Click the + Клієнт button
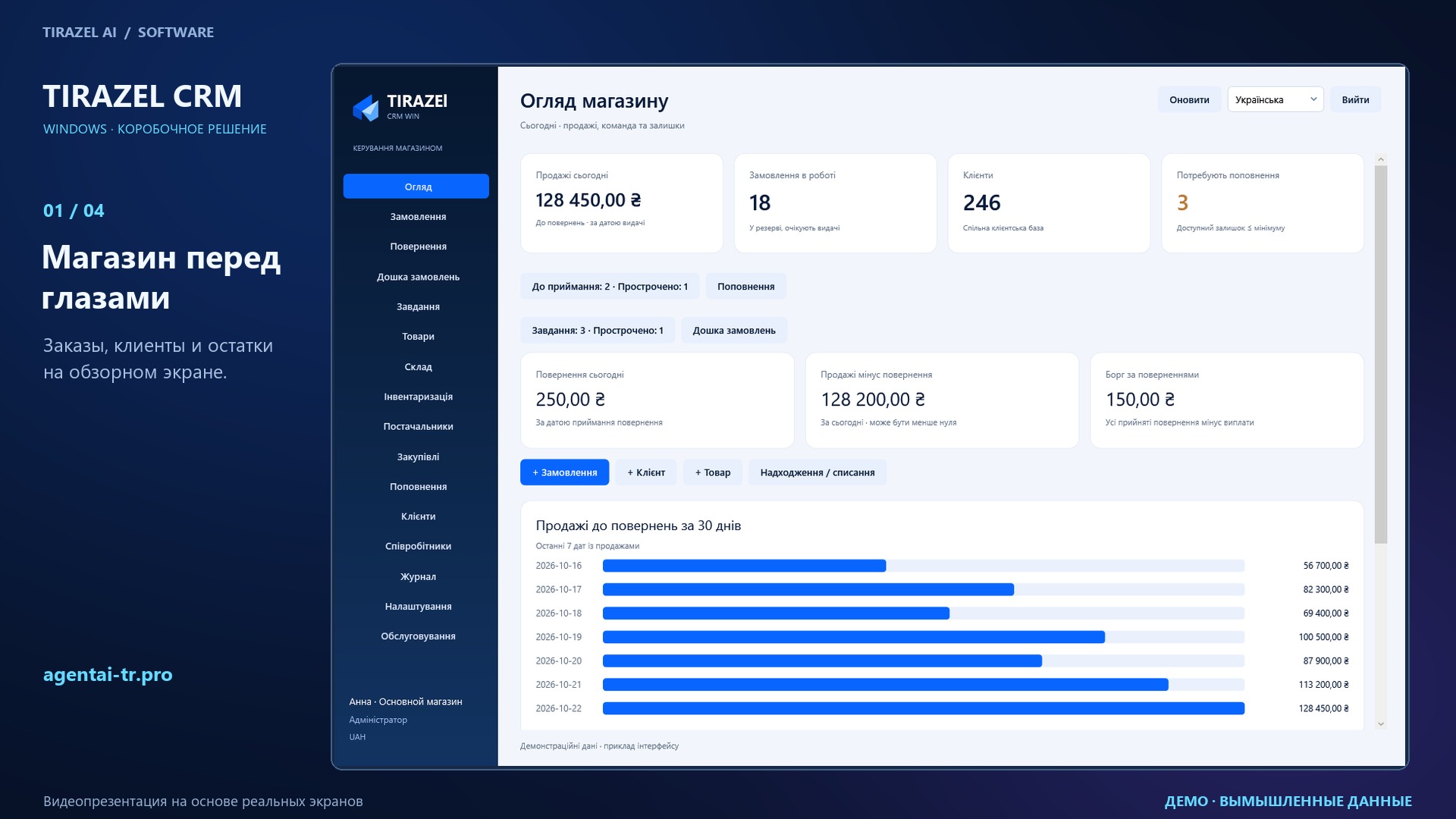1456x819 pixels. click(645, 472)
